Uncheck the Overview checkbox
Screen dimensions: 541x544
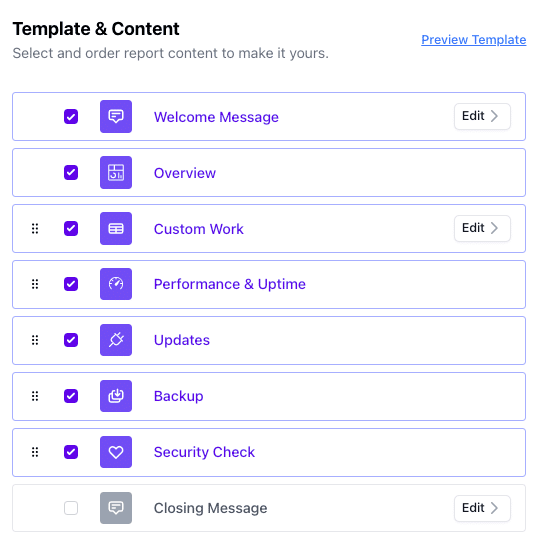click(x=71, y=172)
